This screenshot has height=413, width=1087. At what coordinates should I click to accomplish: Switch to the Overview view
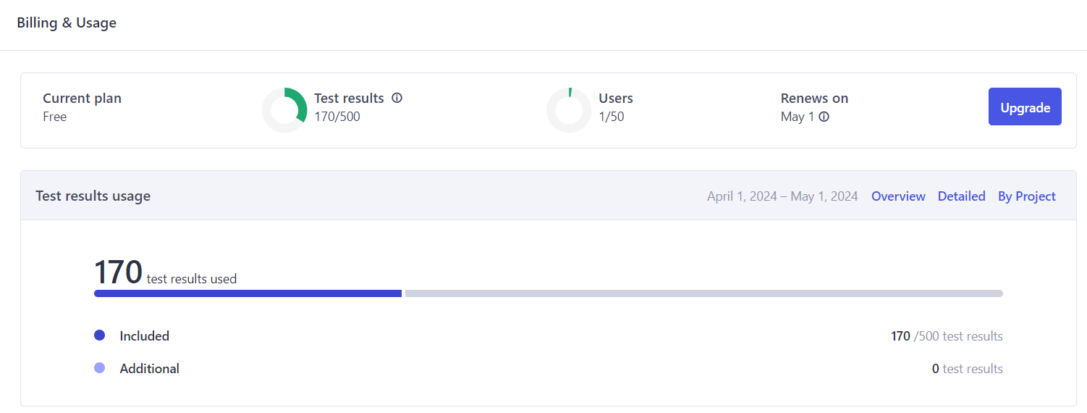[x=898, y=196]
